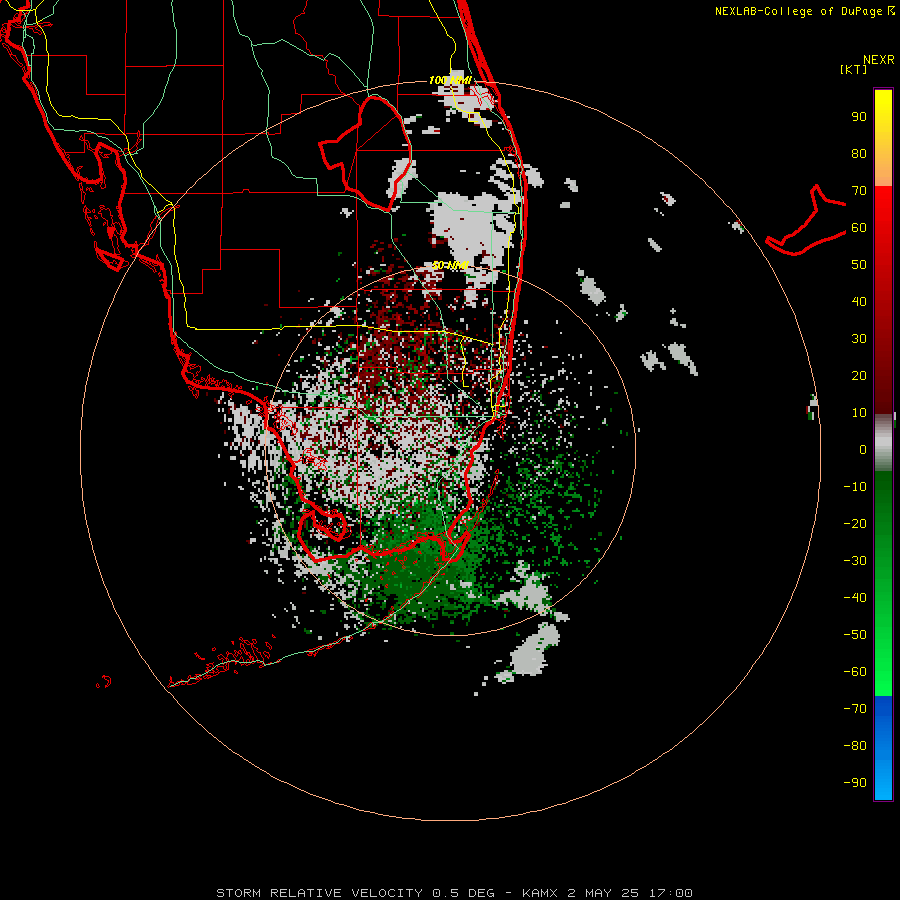The width and height of the screenshot is (900, 900).
Task: Click the gray zero-velocity segment of color bar
Action: [883, 443]
